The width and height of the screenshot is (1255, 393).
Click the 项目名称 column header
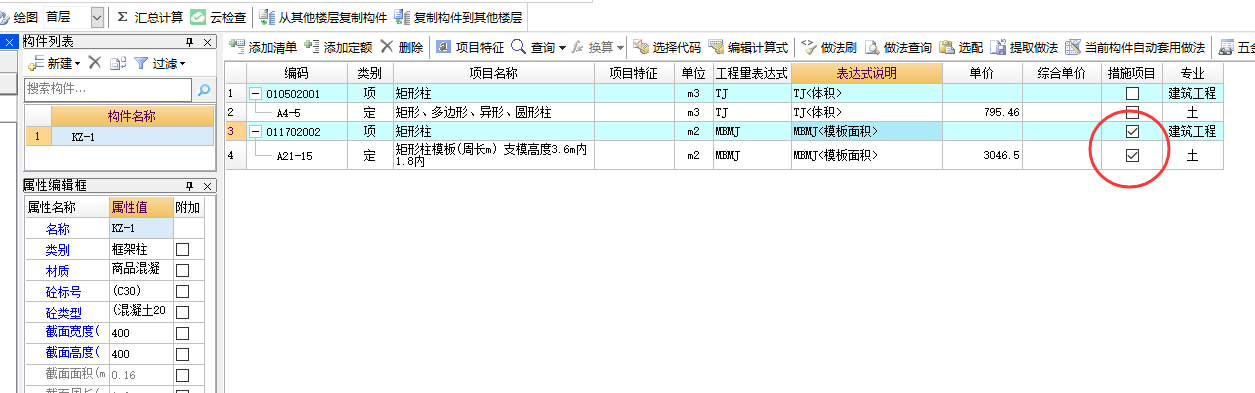coord(494,74)
